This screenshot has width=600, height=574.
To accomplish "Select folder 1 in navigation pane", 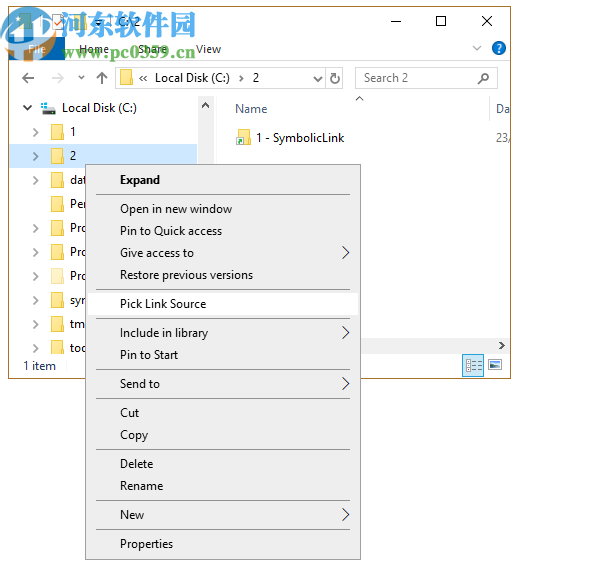I will (x=73, y=132).
